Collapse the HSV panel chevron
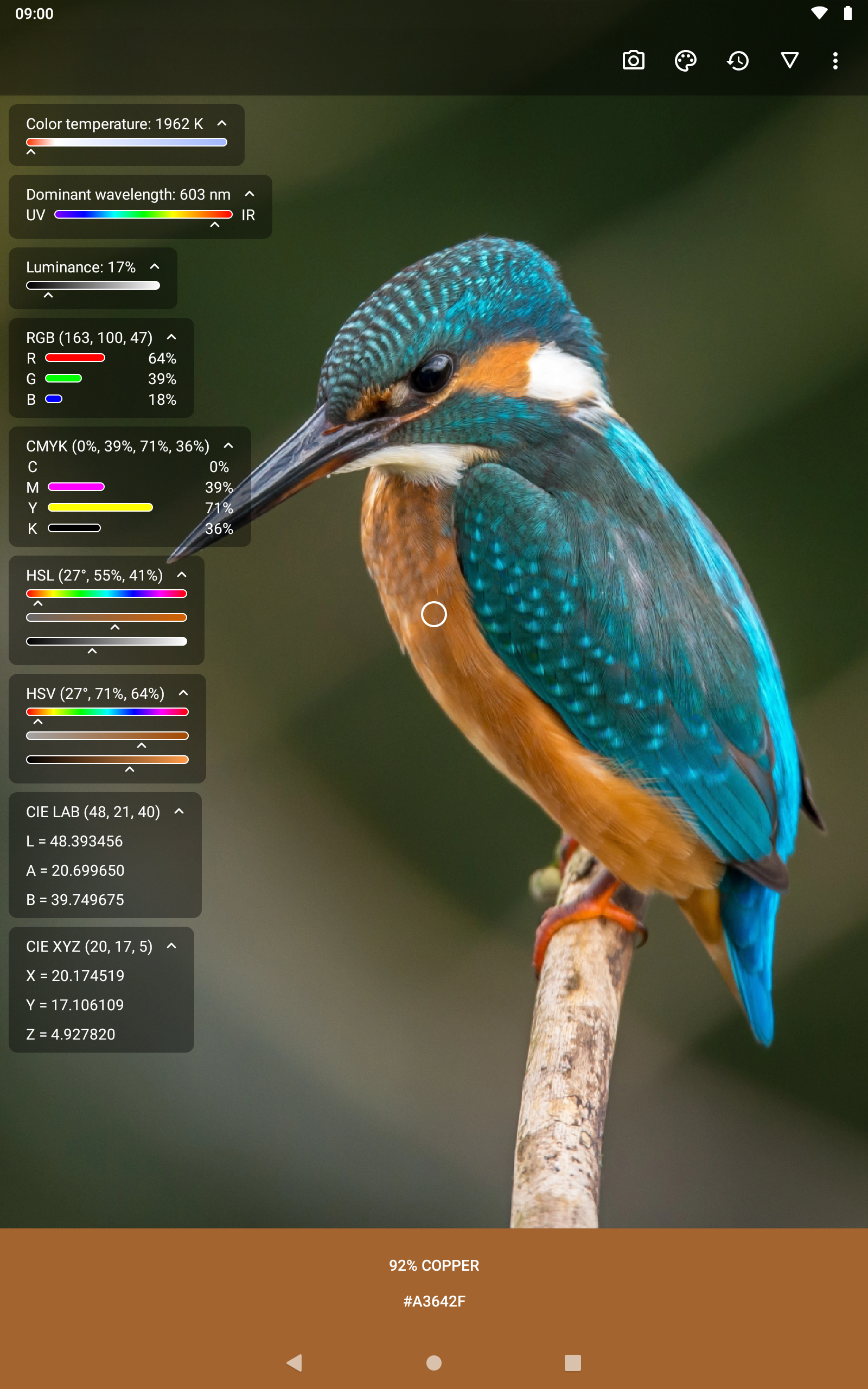Image resolution: width=868 pixels, height=1389 pixels. tap(184, 693)
